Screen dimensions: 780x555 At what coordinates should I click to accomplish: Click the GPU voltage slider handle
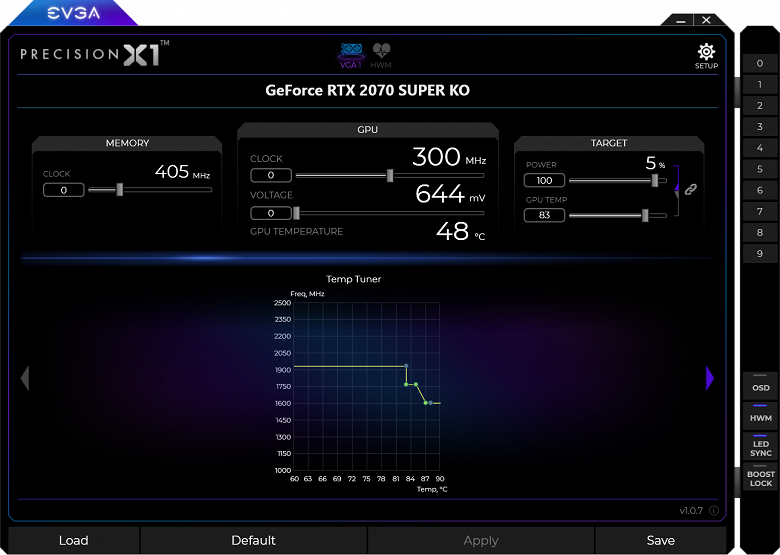point(296,213)
